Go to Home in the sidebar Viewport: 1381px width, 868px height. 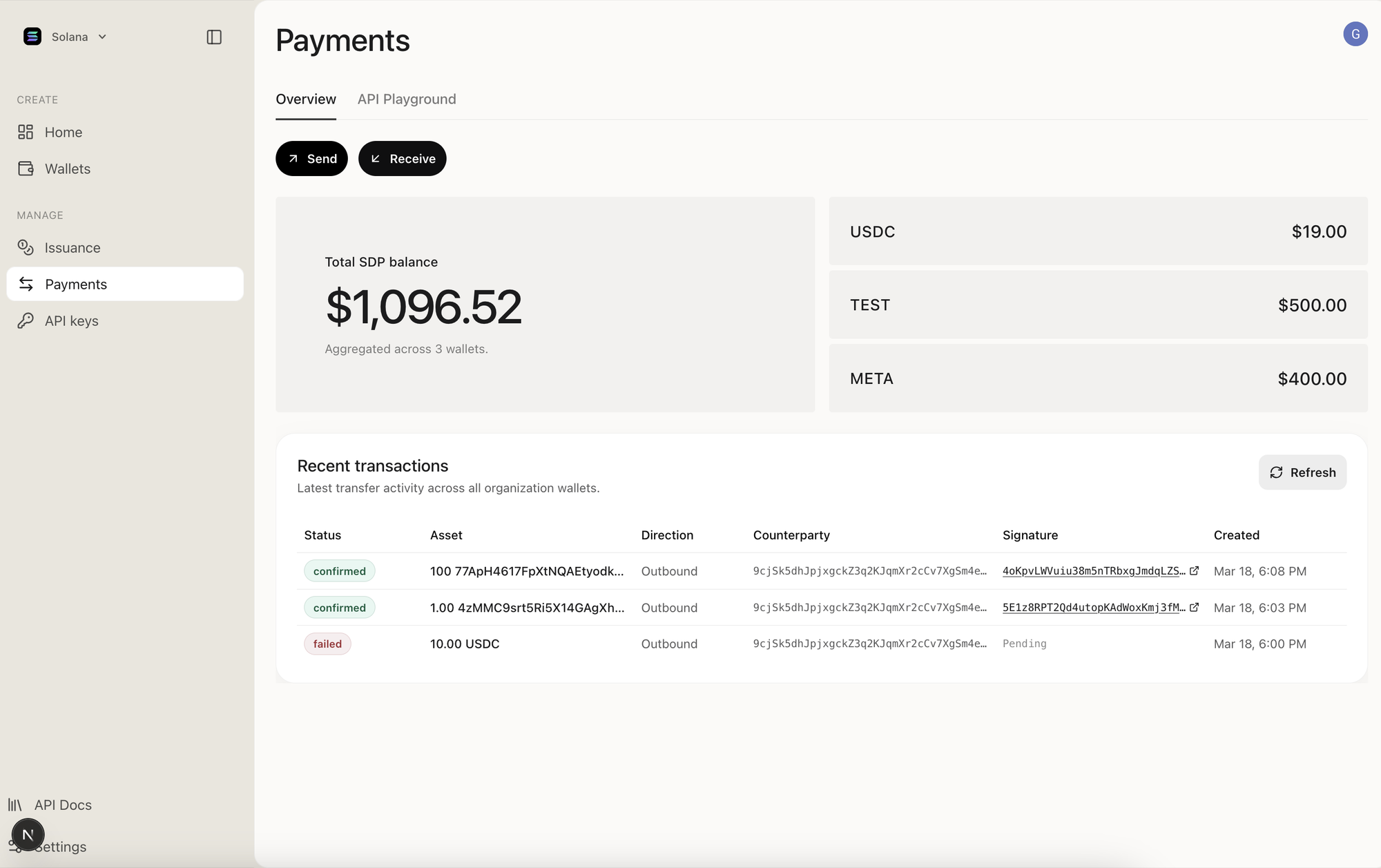(64, 132)
